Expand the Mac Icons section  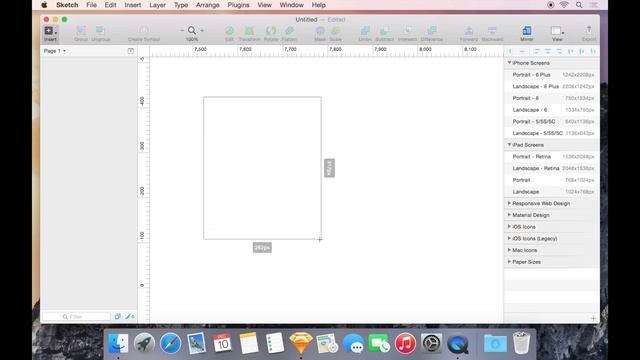(509, 250)
